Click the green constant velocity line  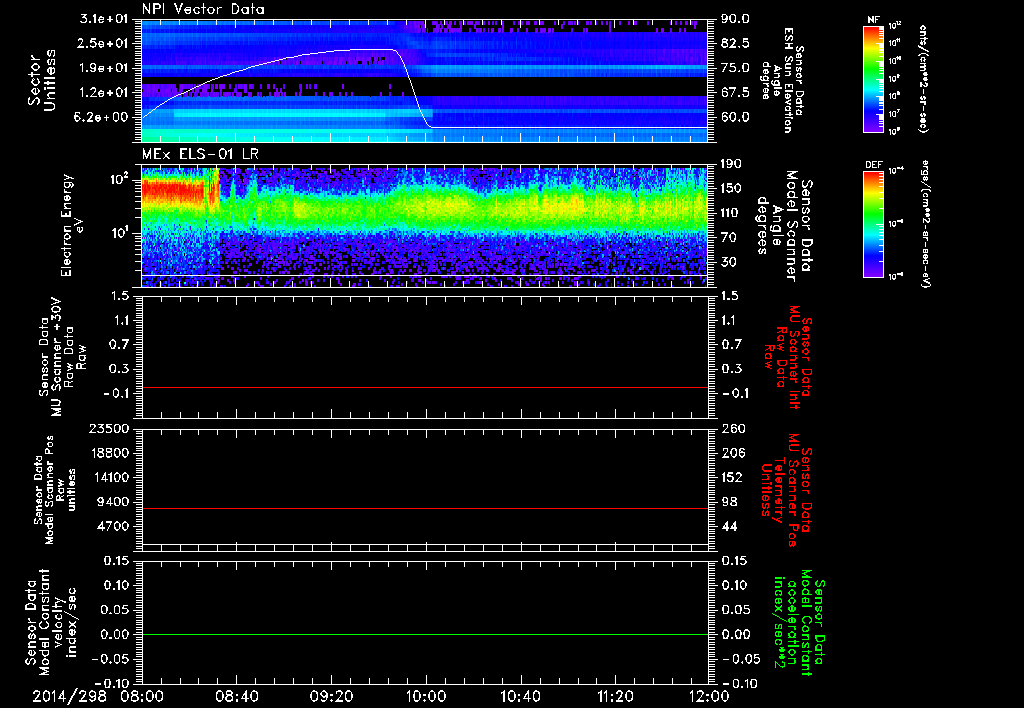(425, 634)
